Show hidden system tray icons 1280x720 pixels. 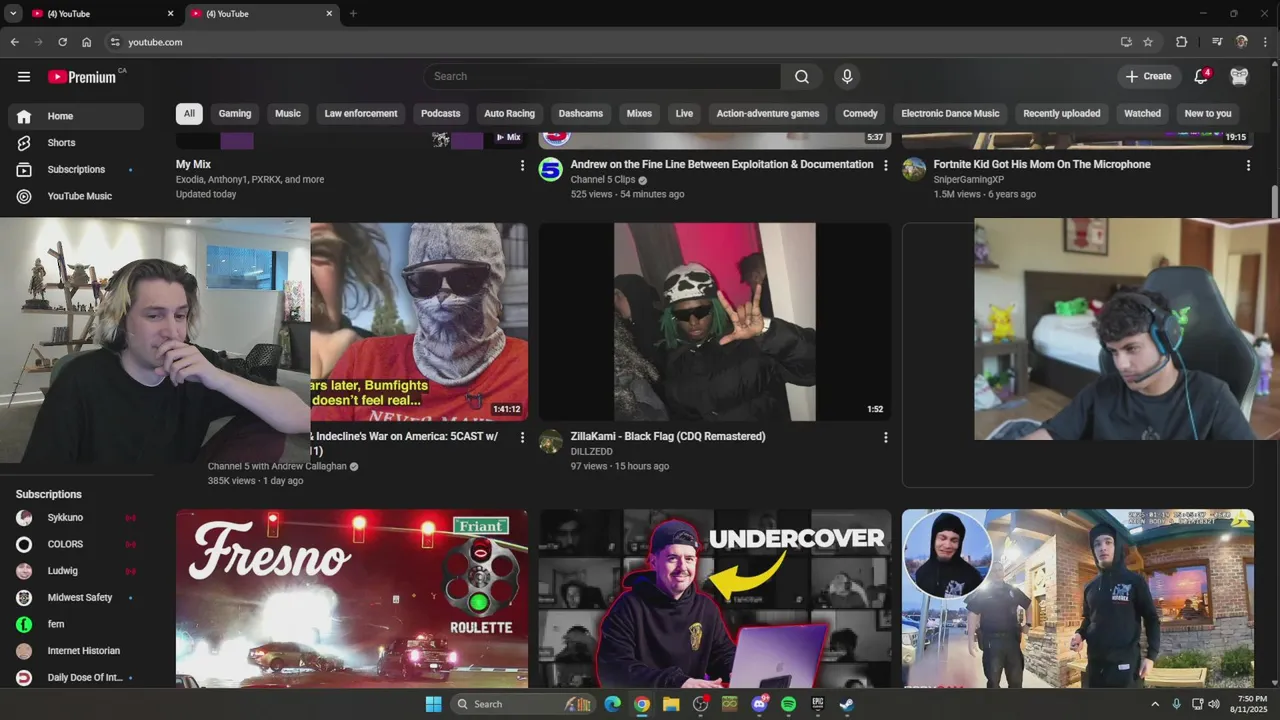(1155, 704)
